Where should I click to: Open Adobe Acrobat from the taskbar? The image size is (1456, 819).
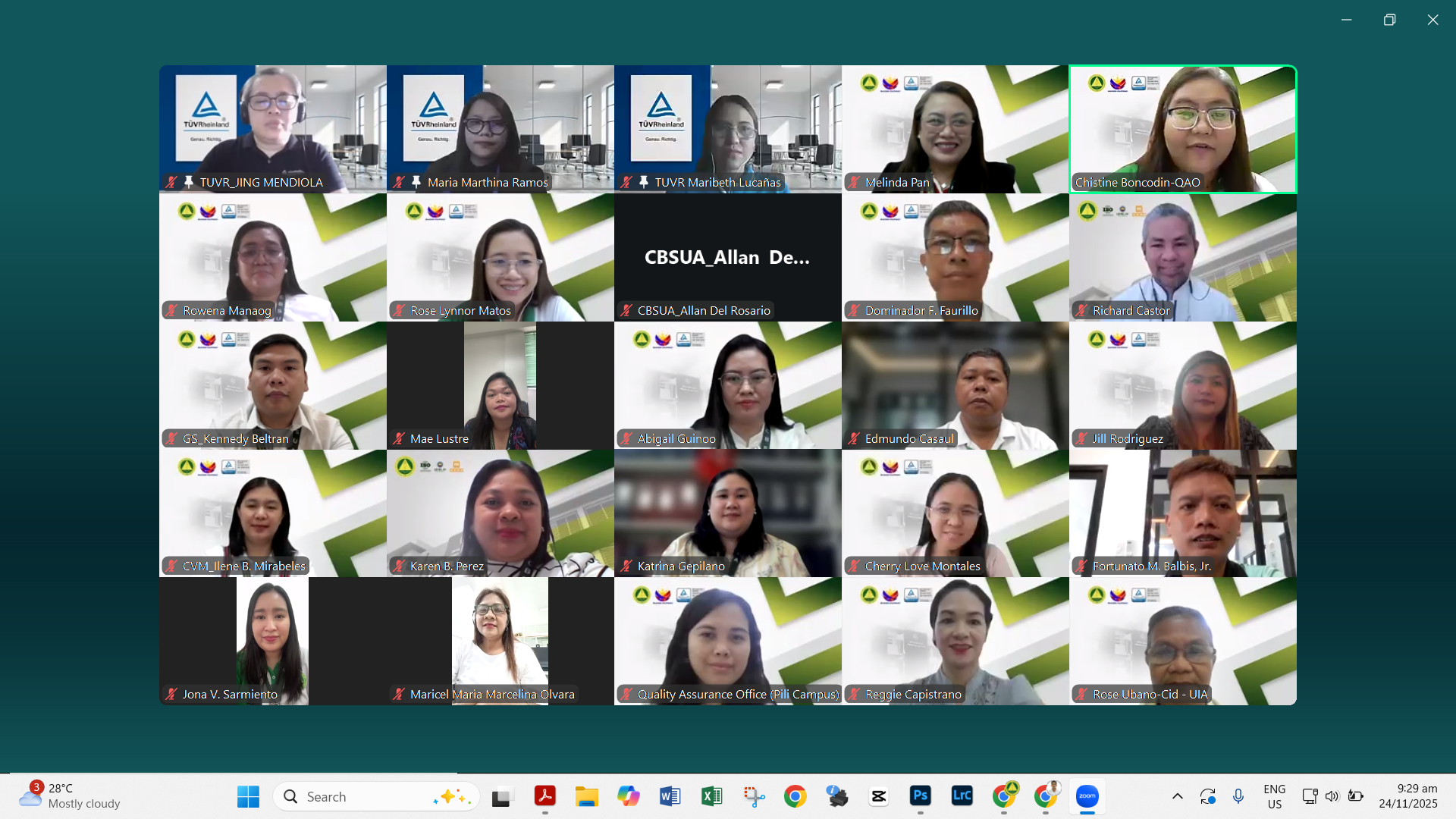click(544, 796)
